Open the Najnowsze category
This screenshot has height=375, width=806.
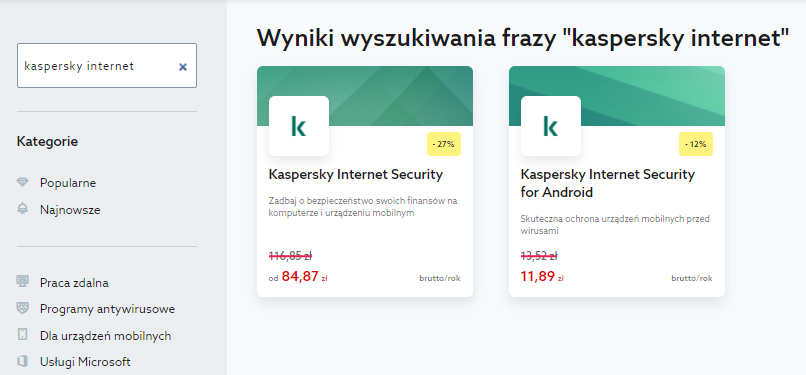click(x=70, y=210)
